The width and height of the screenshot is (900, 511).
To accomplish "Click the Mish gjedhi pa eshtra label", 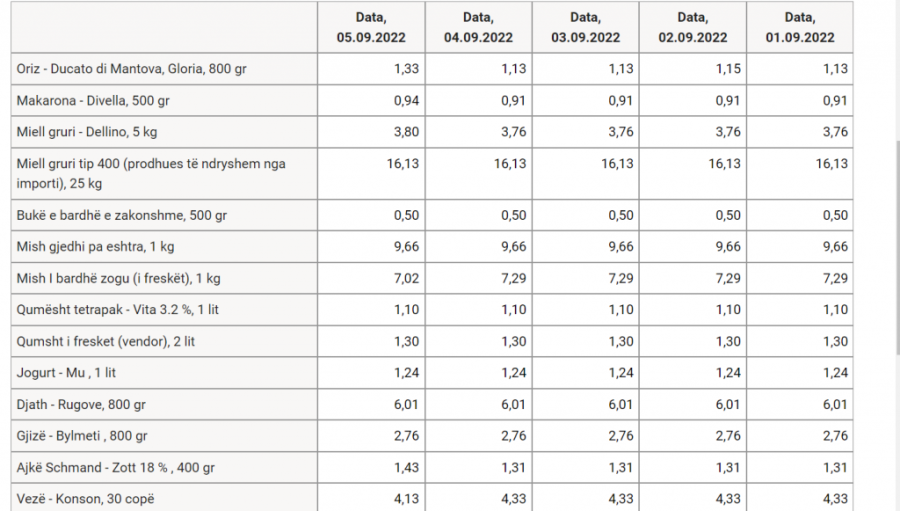I will pyautogui.click(x=95, y=247).
